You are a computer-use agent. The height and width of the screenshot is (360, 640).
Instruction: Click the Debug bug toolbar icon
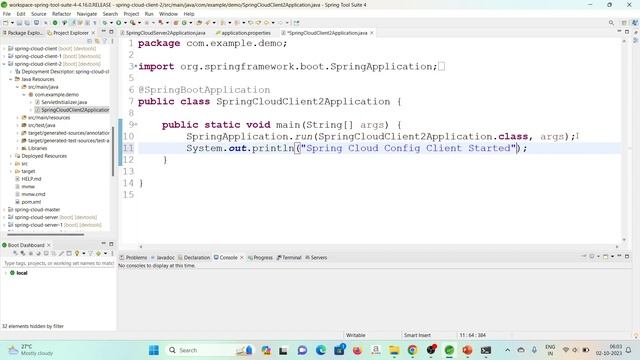pos(105,23)
